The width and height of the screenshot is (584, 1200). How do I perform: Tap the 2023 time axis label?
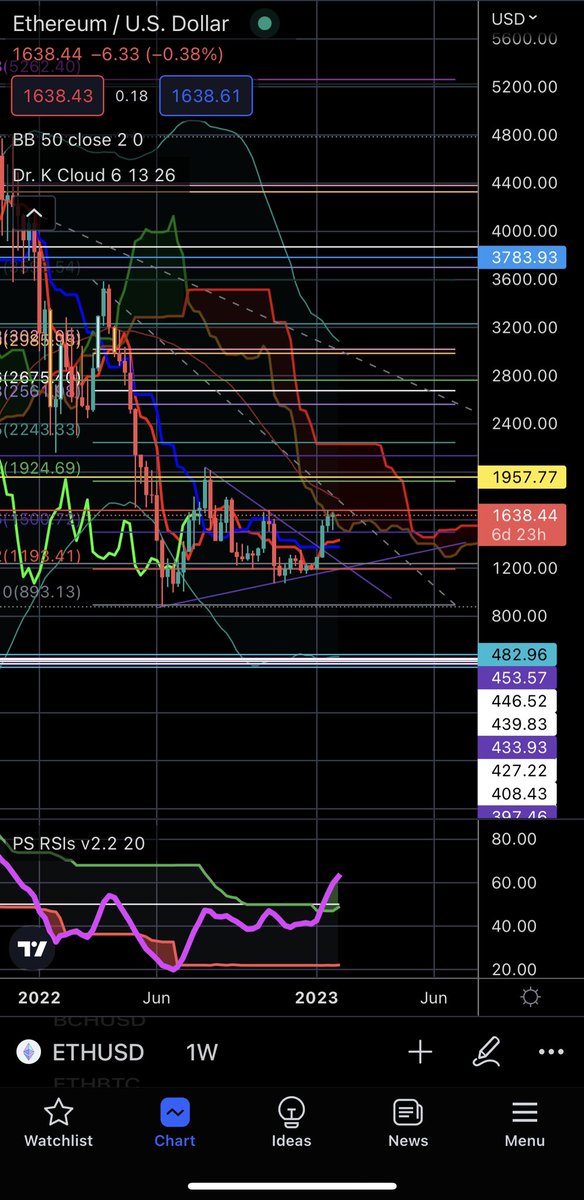pyautogui.click(x=317, y=998)
